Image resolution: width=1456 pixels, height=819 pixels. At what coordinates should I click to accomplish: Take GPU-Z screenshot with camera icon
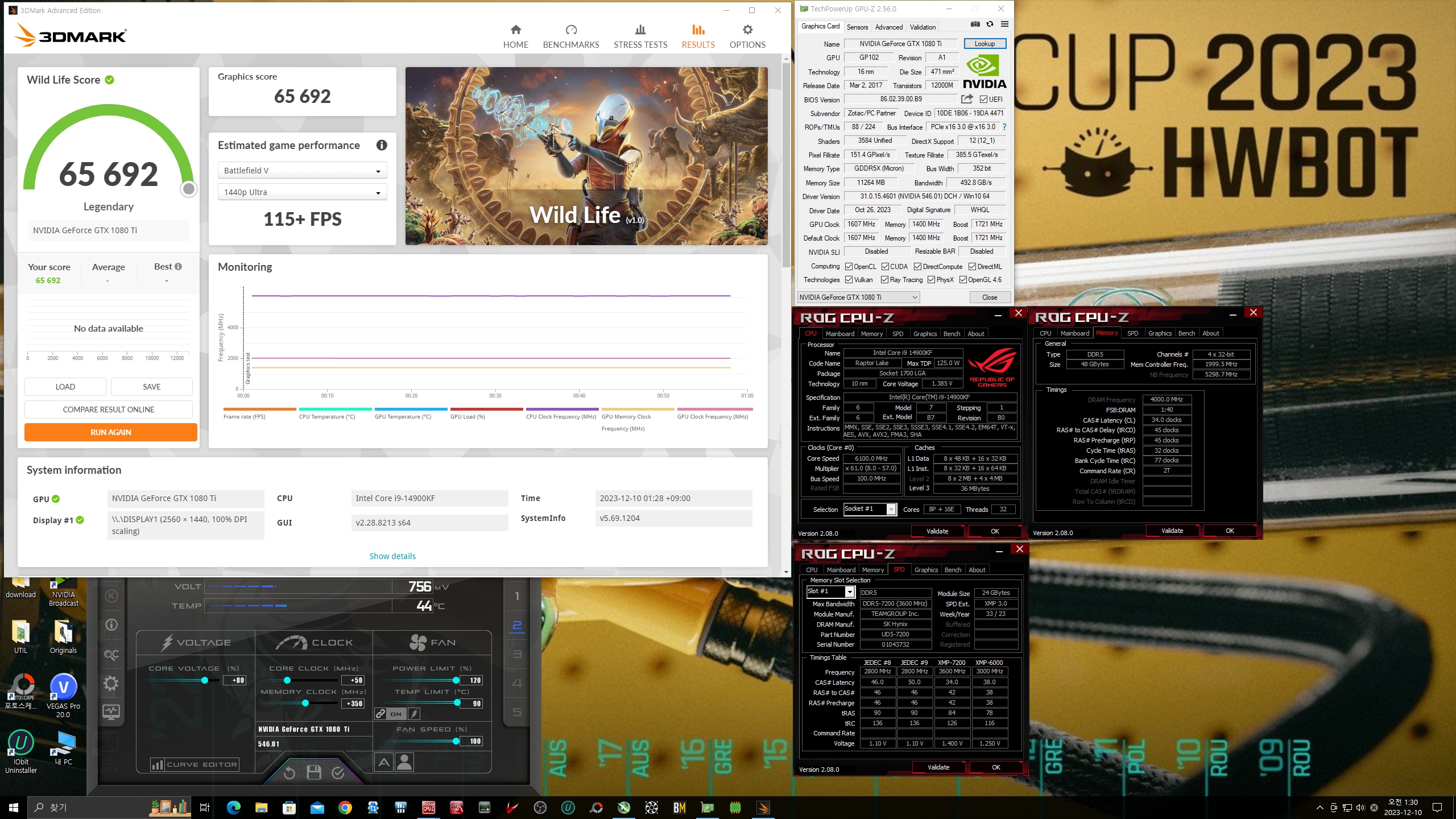click(975, 24)
